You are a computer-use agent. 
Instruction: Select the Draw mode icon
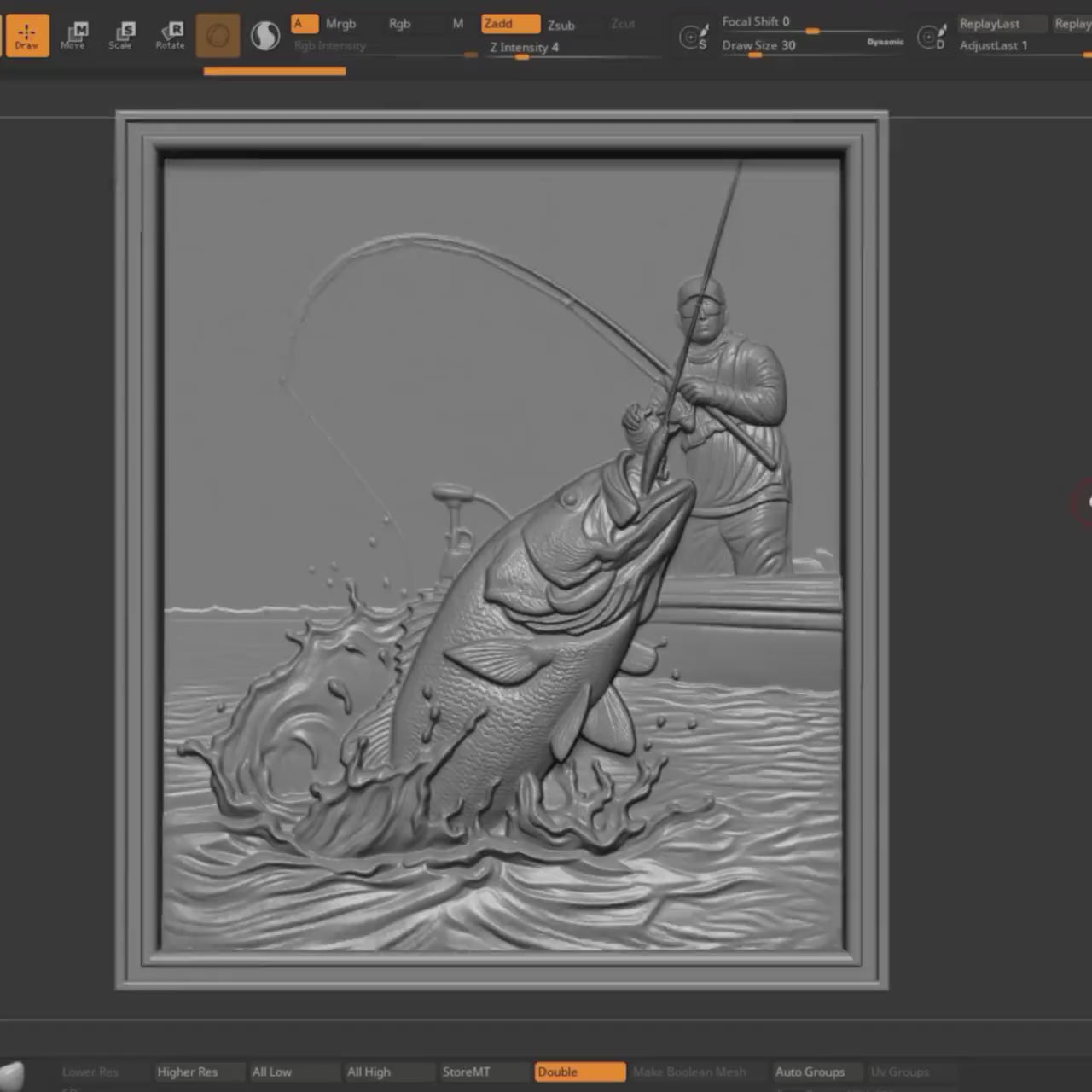[x=26, y=35]
